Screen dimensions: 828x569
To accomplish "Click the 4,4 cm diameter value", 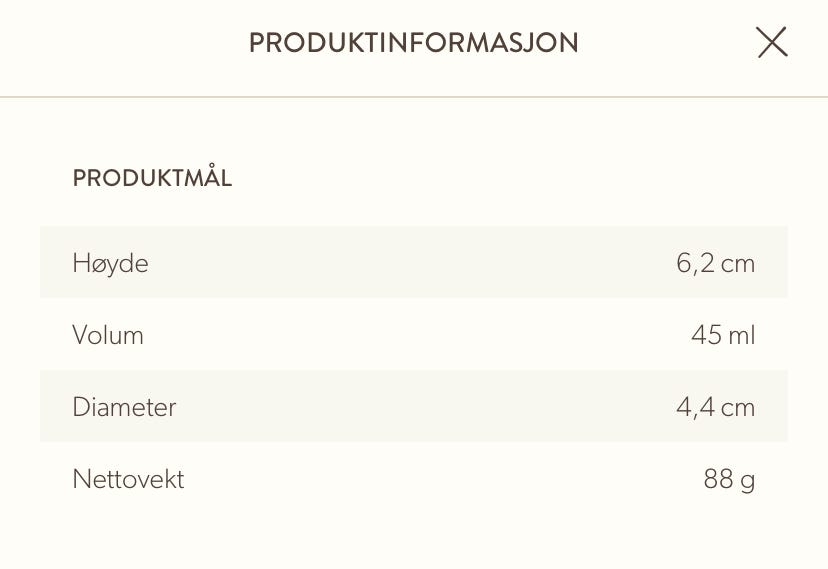I will (x=716, y=407).
